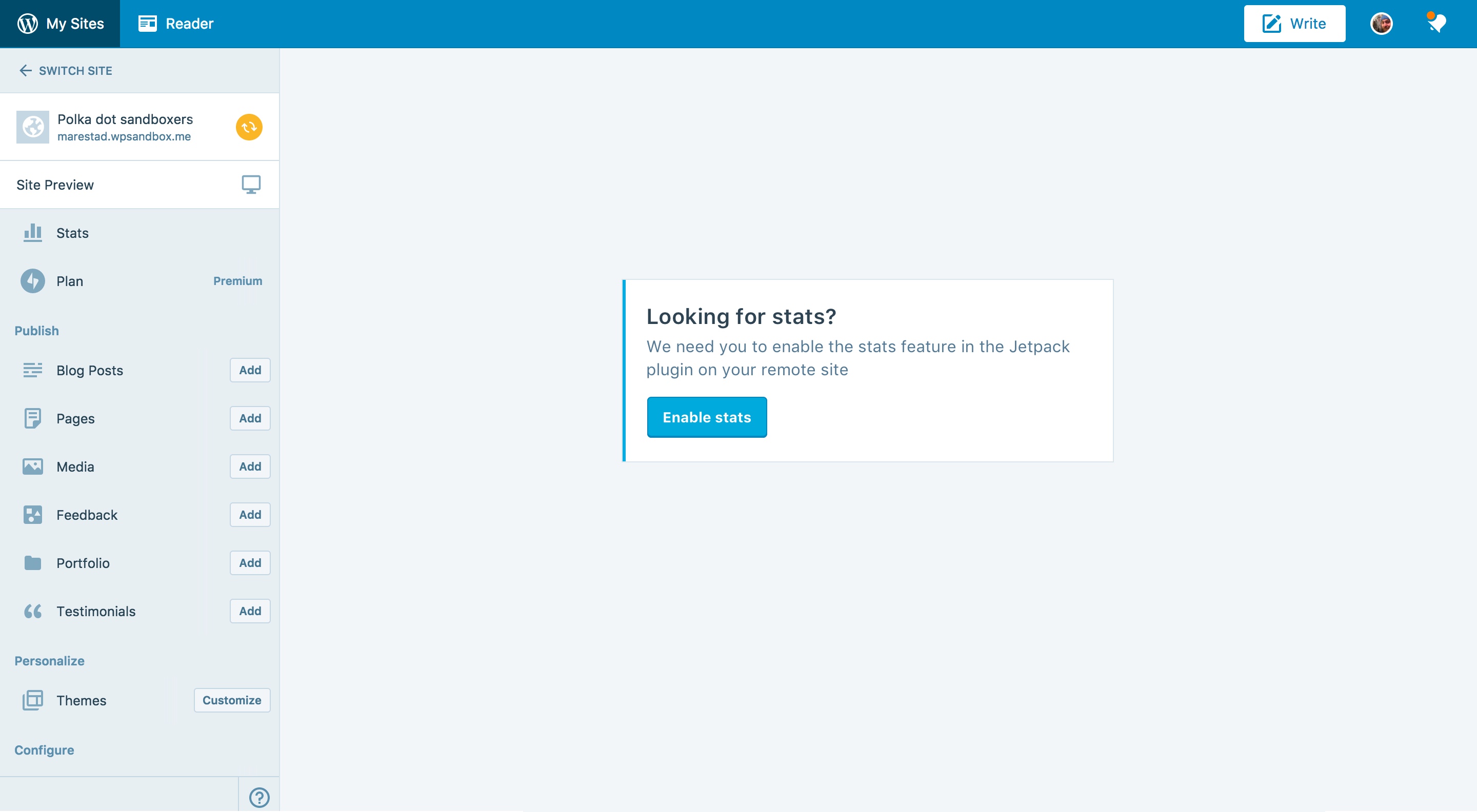Click the Jetpack Plan icon
The width and height of the screenshot is (1477, 812).
[x=33, y=281]
